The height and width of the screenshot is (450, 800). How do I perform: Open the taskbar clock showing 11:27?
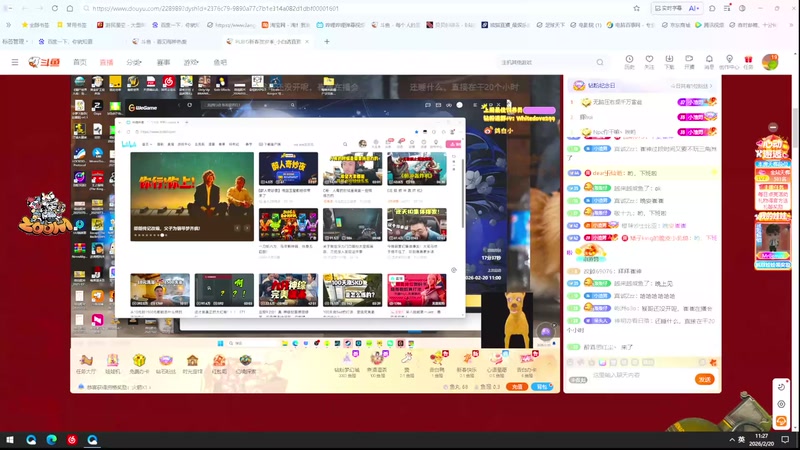(x=761, y=440)
